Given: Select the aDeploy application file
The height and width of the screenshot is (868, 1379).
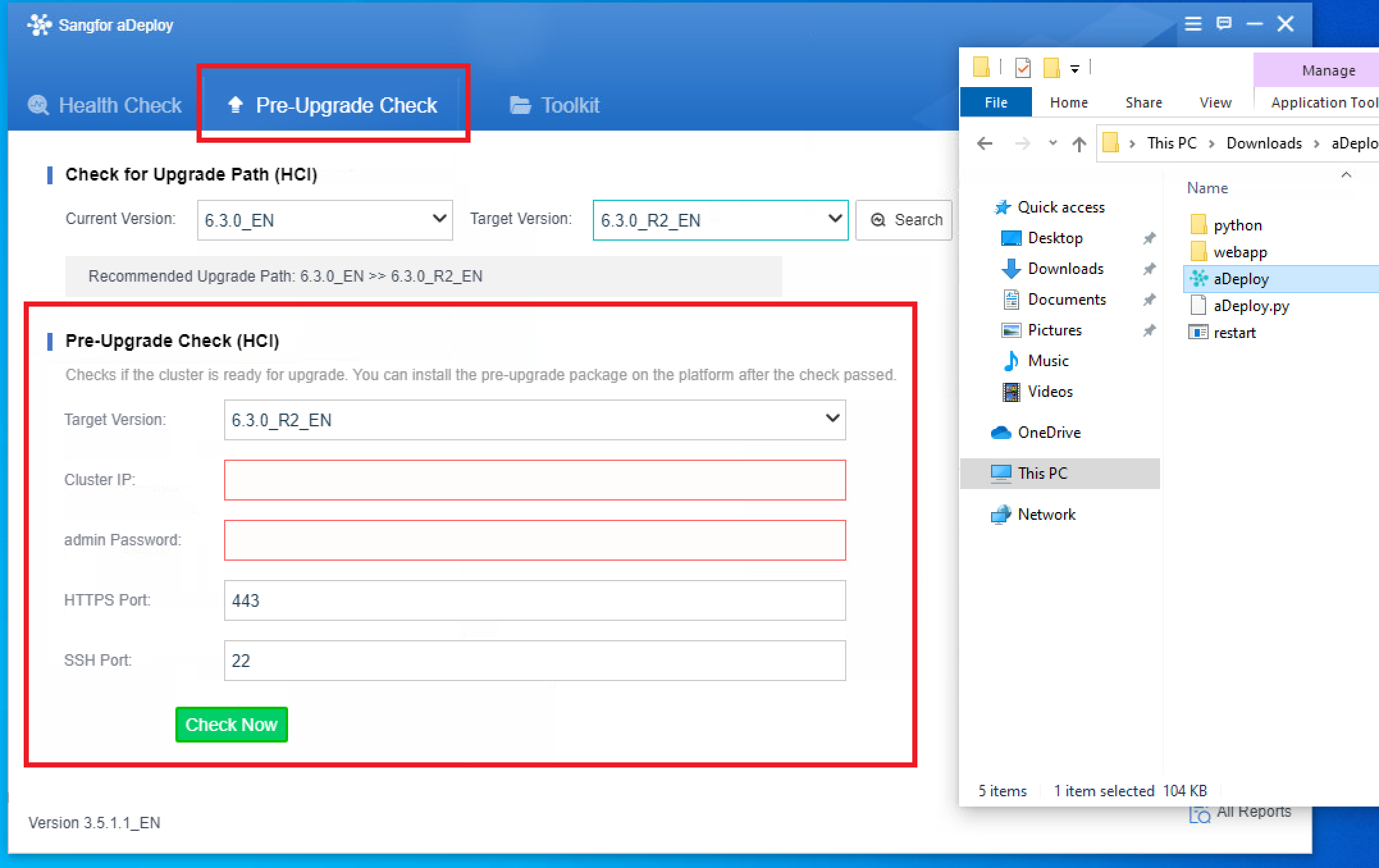Looking at the screenshot, I should click(x=1280, y=279).
